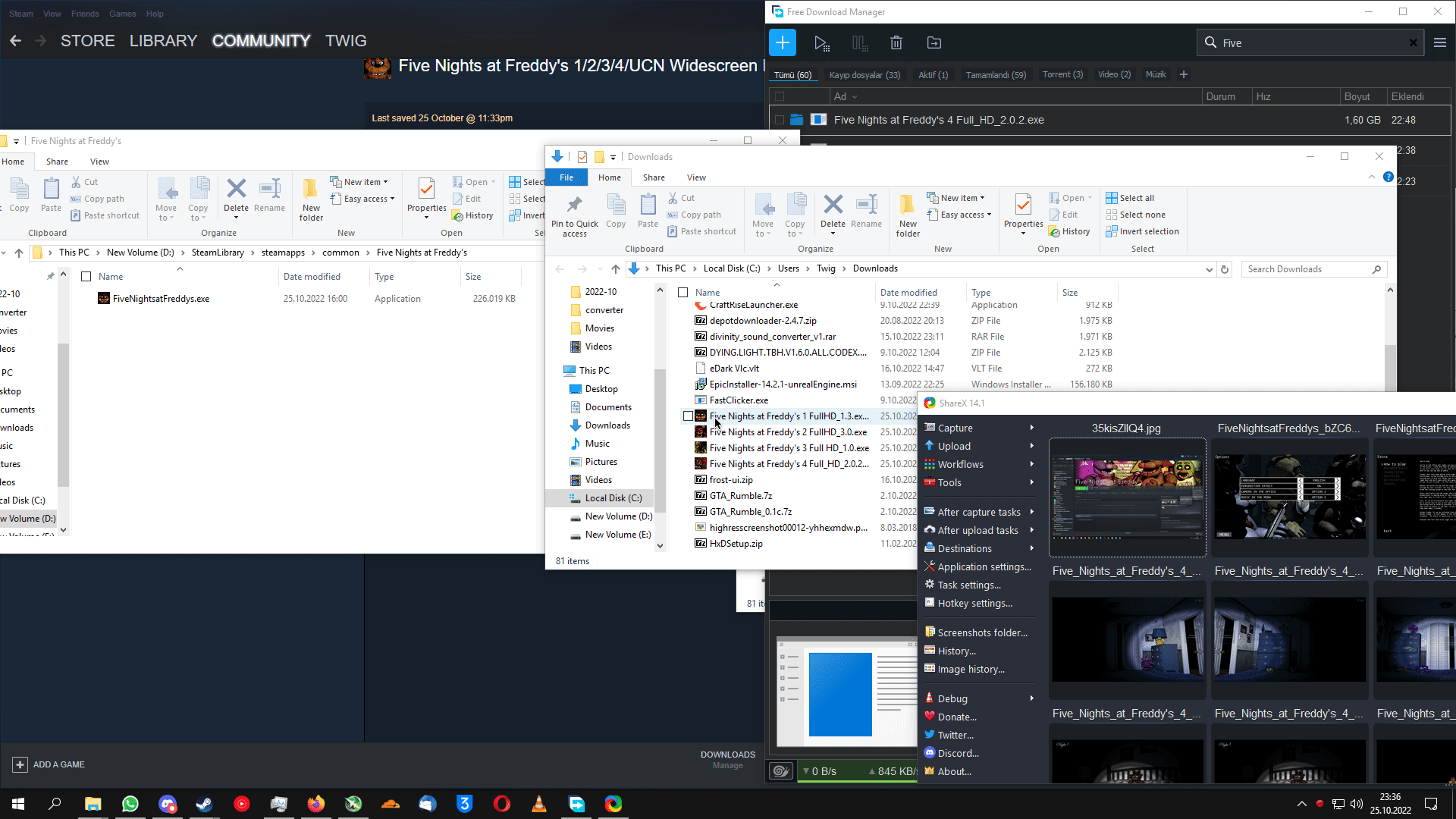This screenshot has width=1456, height=819.
Task: Click the start downloads play icon
Action: 821,43
